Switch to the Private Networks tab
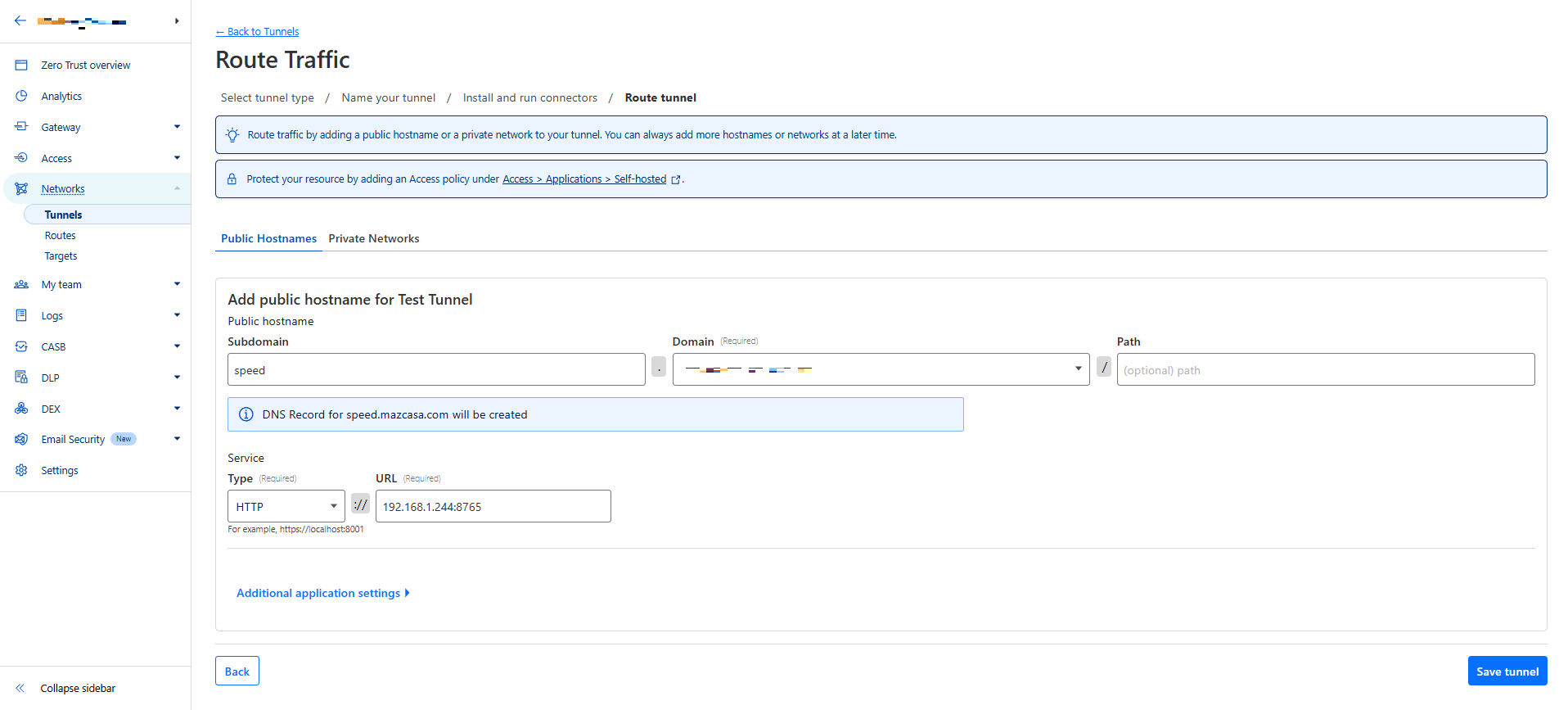The height and width of the screenshot is (710, 1568). click(x=374, y=238)
